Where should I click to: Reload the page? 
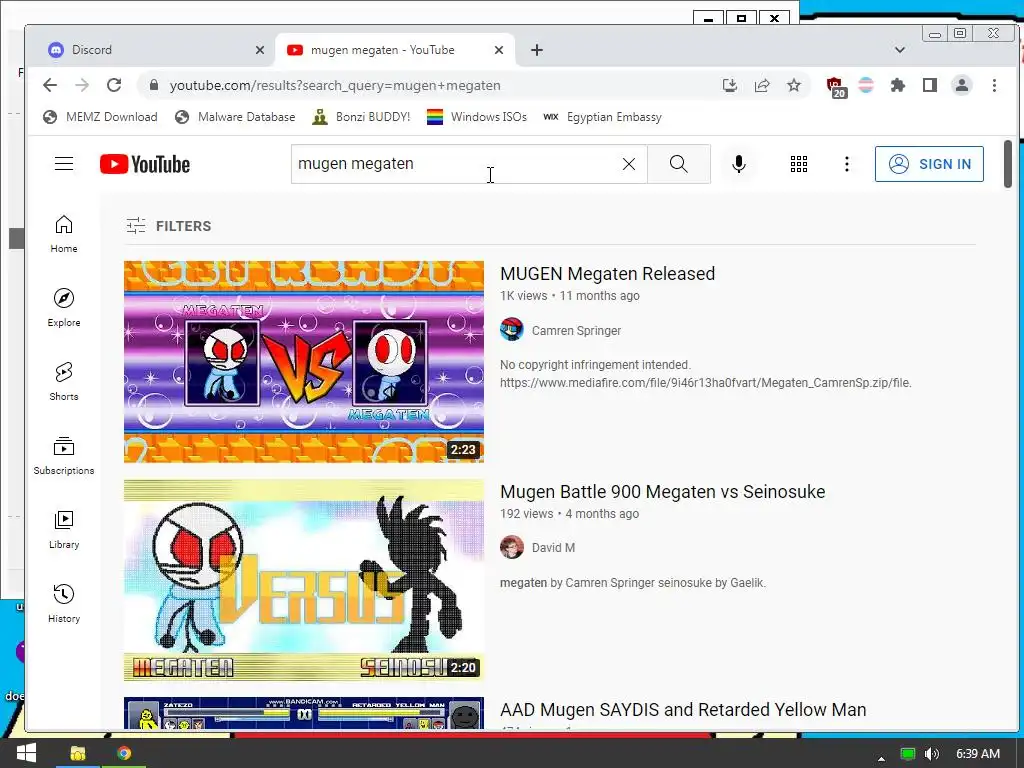coord(114,85)
